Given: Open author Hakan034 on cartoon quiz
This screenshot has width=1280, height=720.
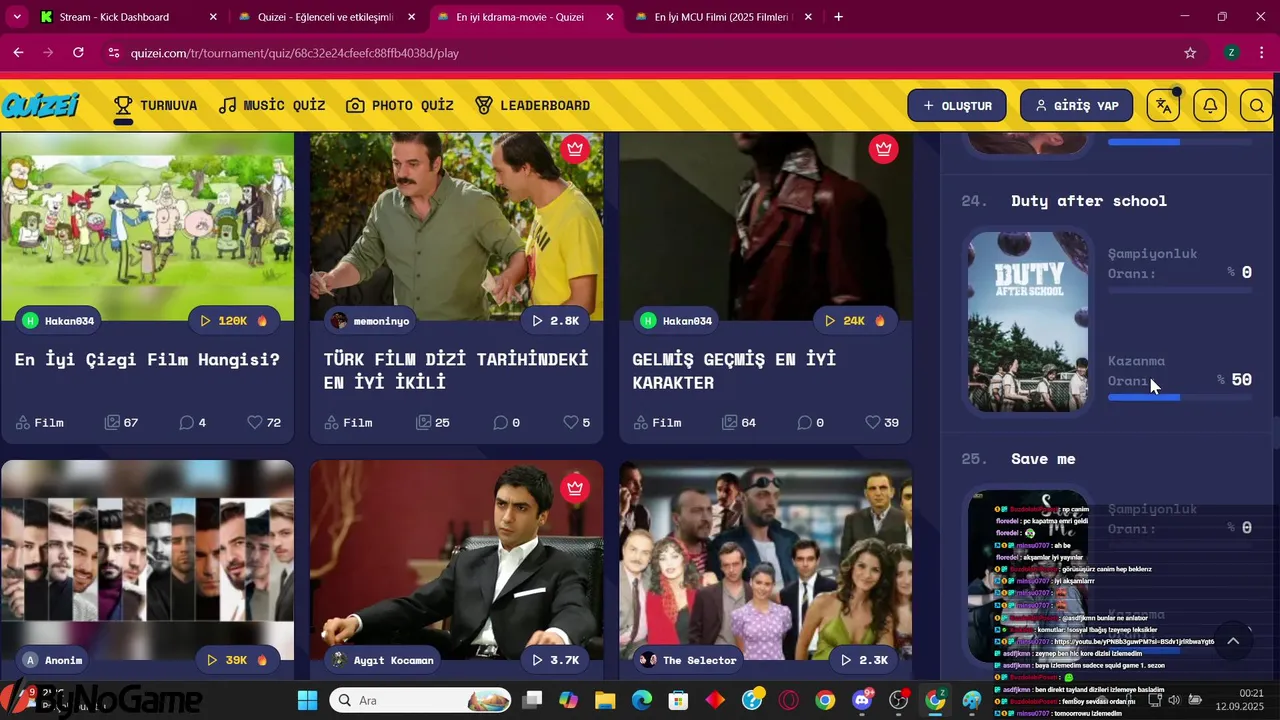Looking at the screenshot, I should tap(59, 321).
